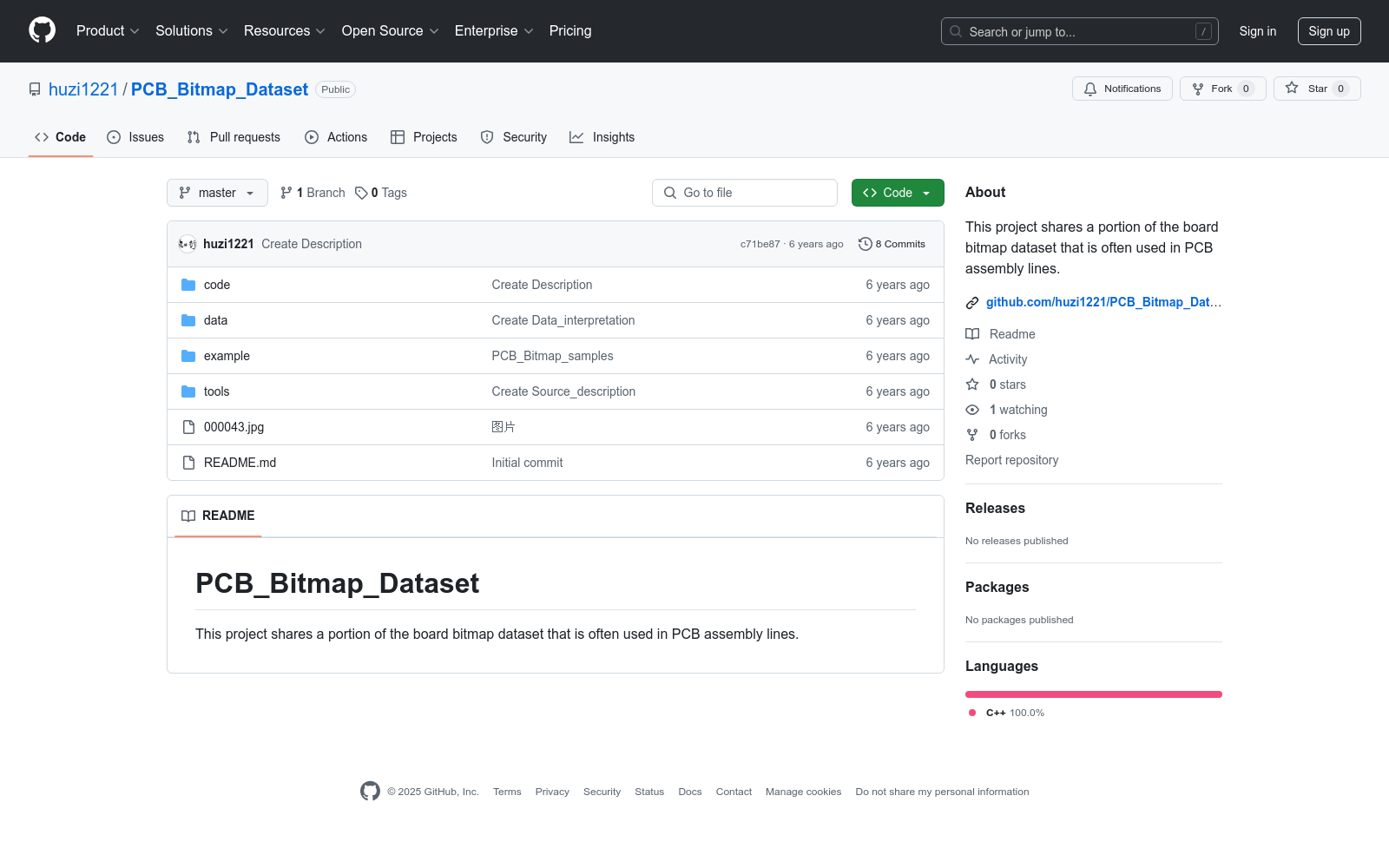Click the history clock icon near 8 Commits
The image size is (1389, 868).
click(x=865, y=244)
